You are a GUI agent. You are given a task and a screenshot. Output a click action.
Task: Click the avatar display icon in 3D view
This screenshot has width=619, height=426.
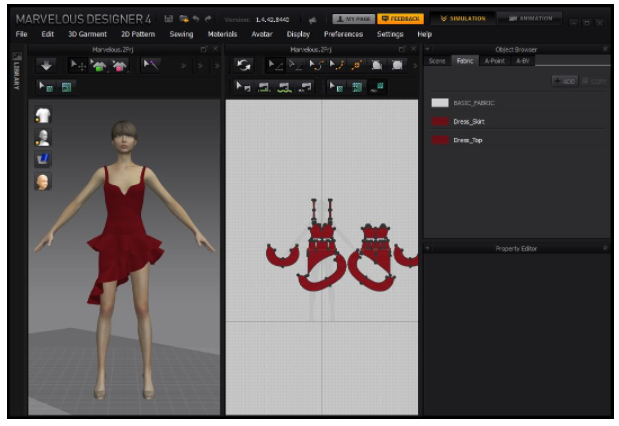(x=43, y=138)
